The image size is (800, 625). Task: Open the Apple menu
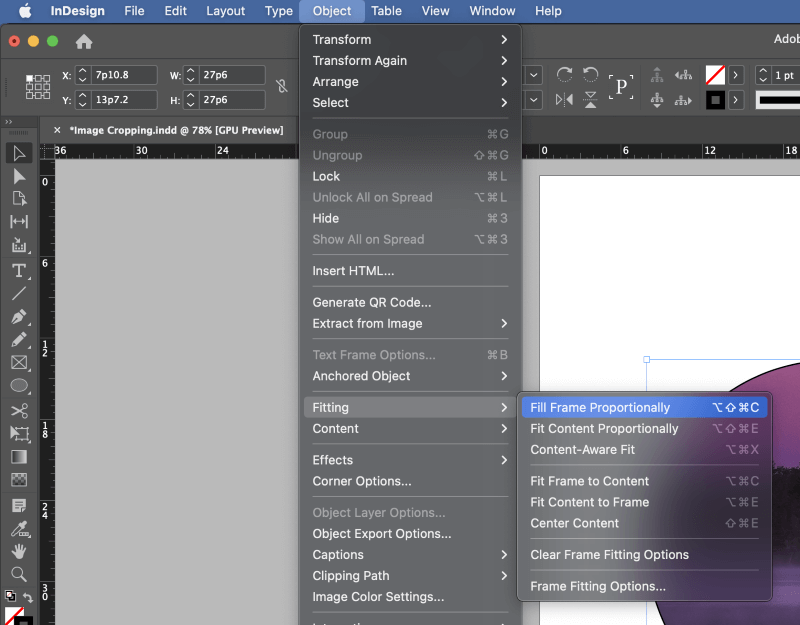[25, 11]
